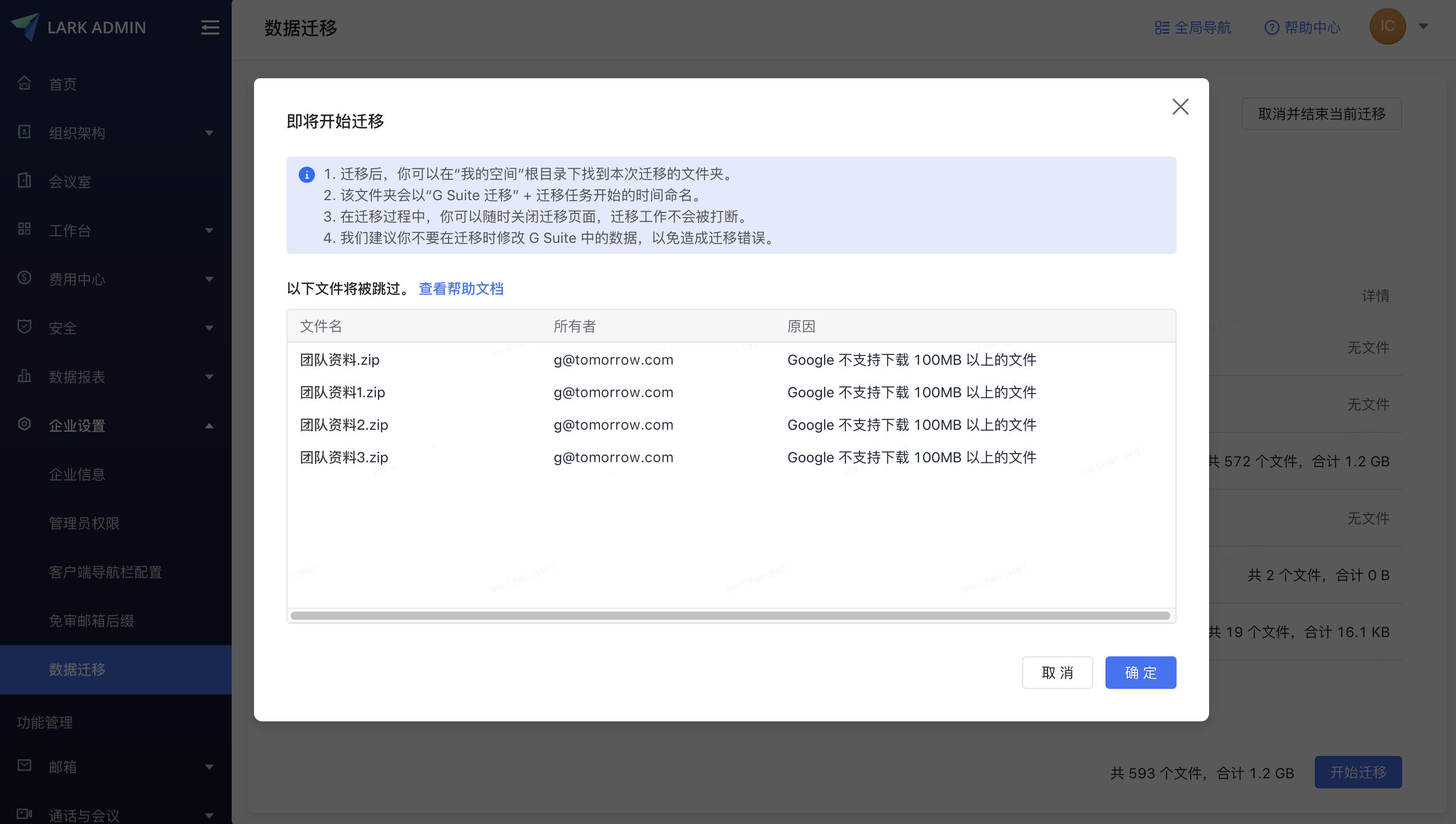Click the 安全 shield icon

pyautogui.click(x=24, y=327)
